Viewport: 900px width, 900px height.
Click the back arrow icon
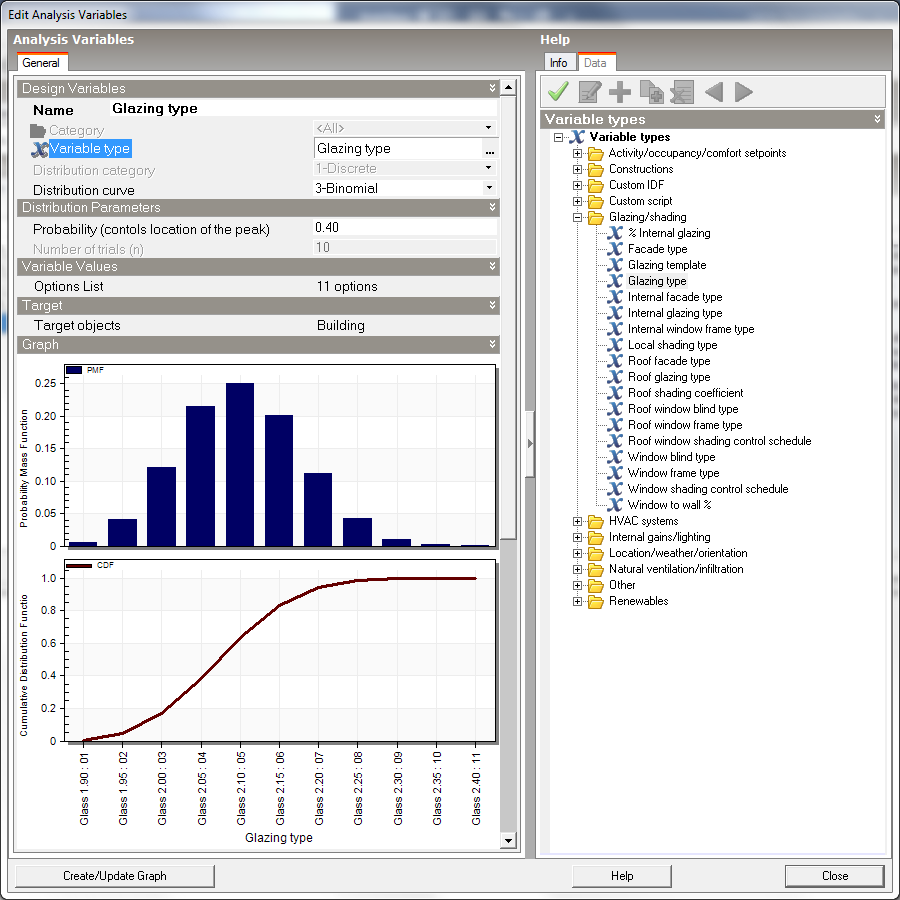(713, 92)
